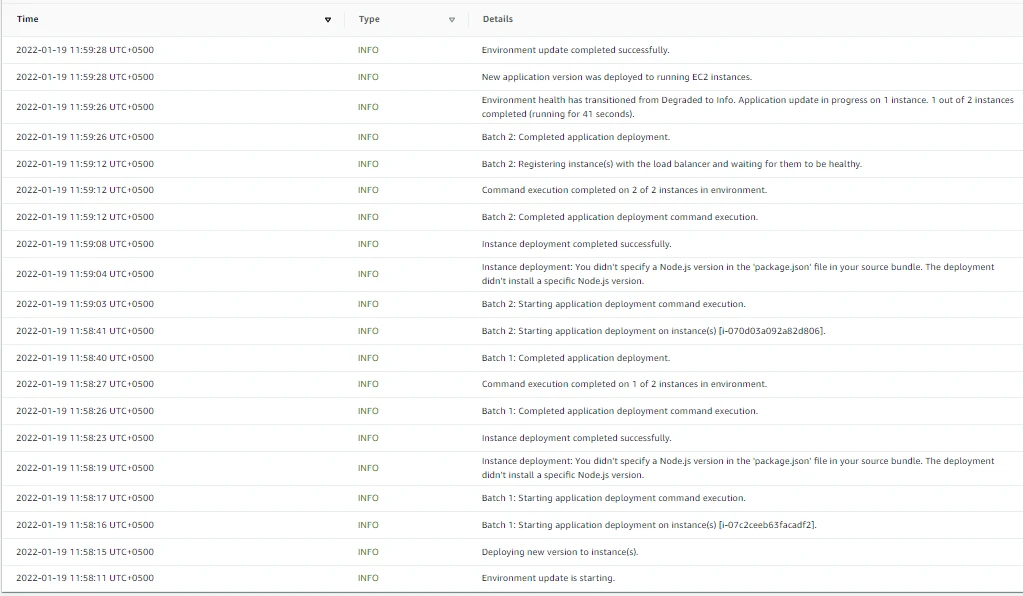This screenshot has height=596, width=1023.
Task: Click 'Command execution completed on 2 of 2' event
Action: click(x=624, y=190)
